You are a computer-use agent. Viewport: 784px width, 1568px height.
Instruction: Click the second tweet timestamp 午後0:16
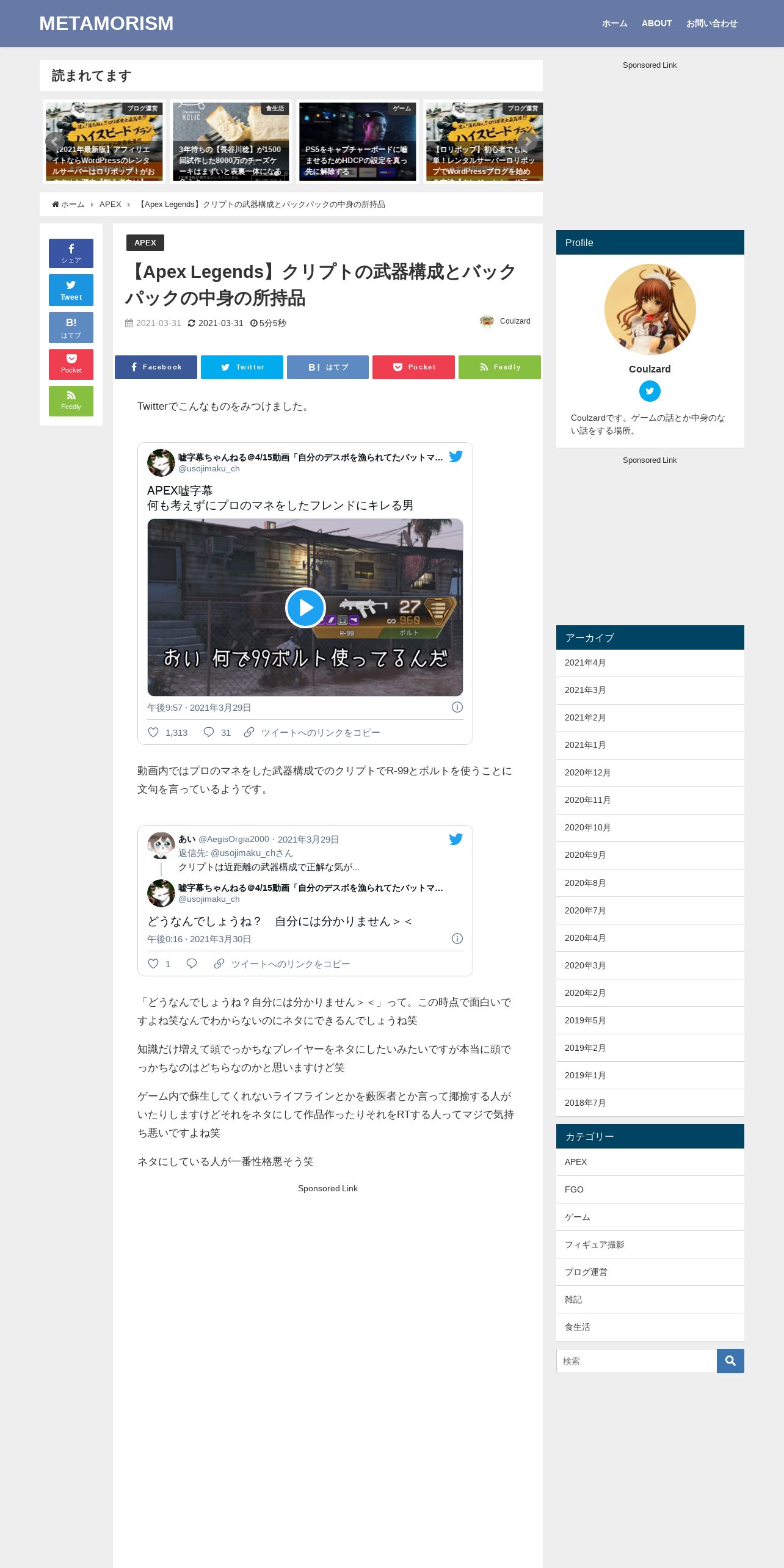[199, 938]
